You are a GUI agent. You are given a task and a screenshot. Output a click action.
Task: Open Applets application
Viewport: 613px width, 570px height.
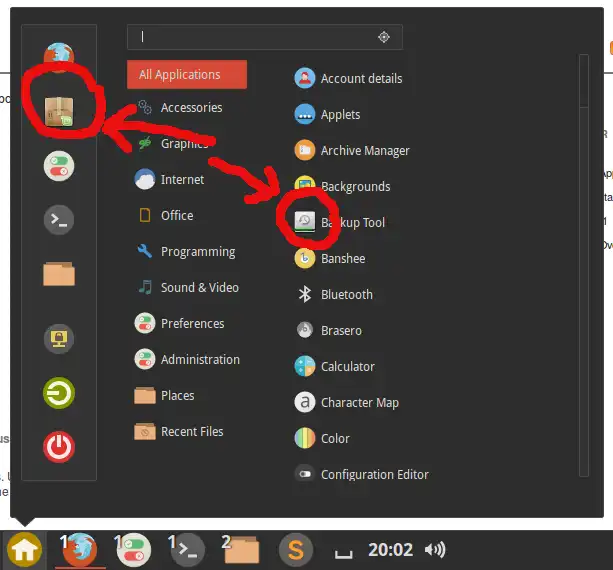tap(327, 115)
